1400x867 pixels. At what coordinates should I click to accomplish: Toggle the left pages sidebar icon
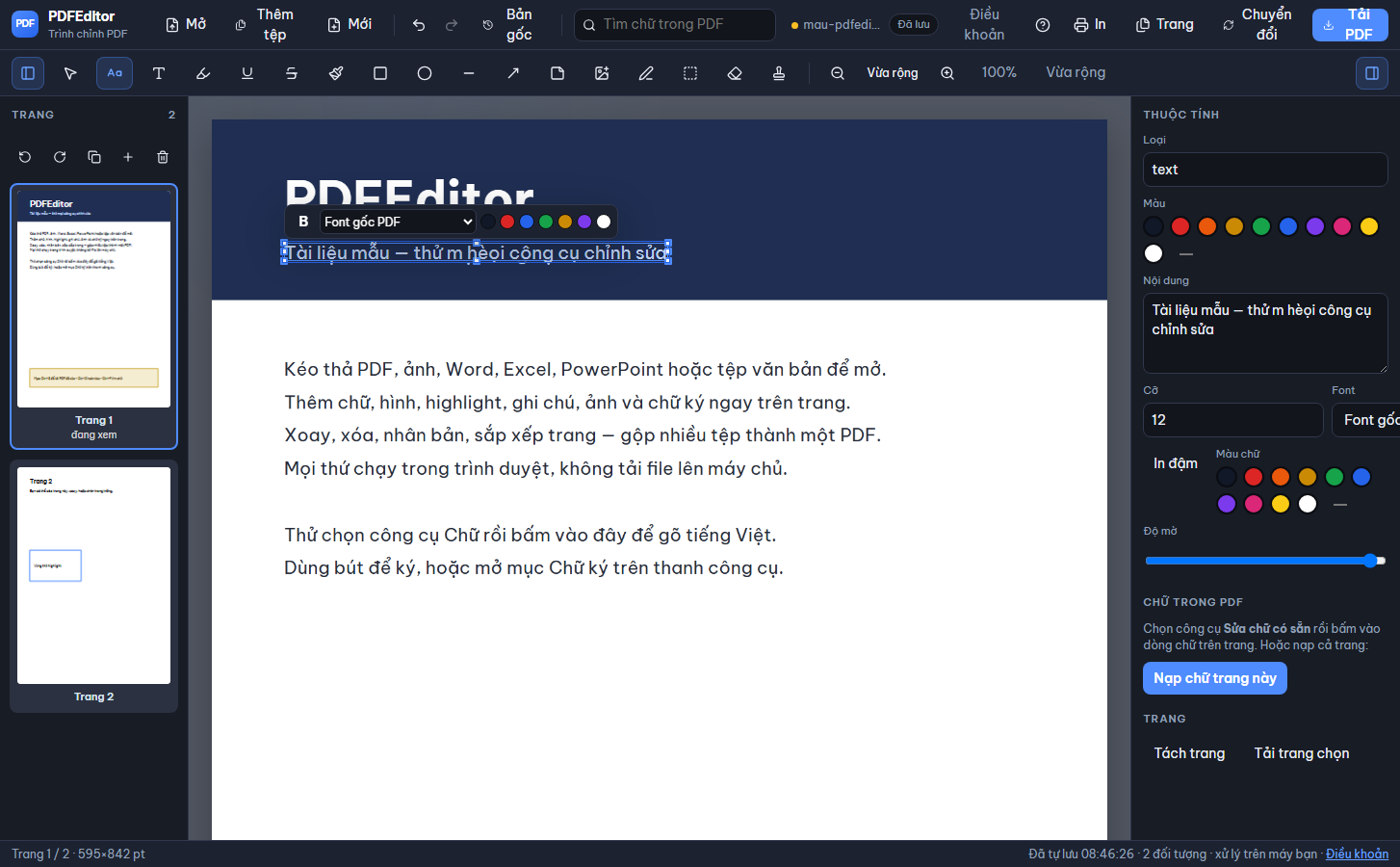(28, 73)
